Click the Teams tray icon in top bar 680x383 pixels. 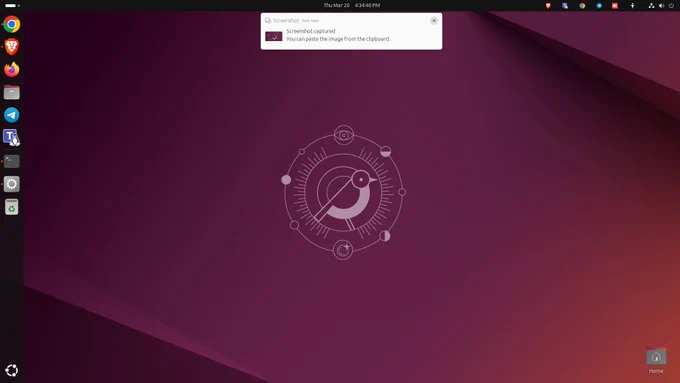coord(565,6)
